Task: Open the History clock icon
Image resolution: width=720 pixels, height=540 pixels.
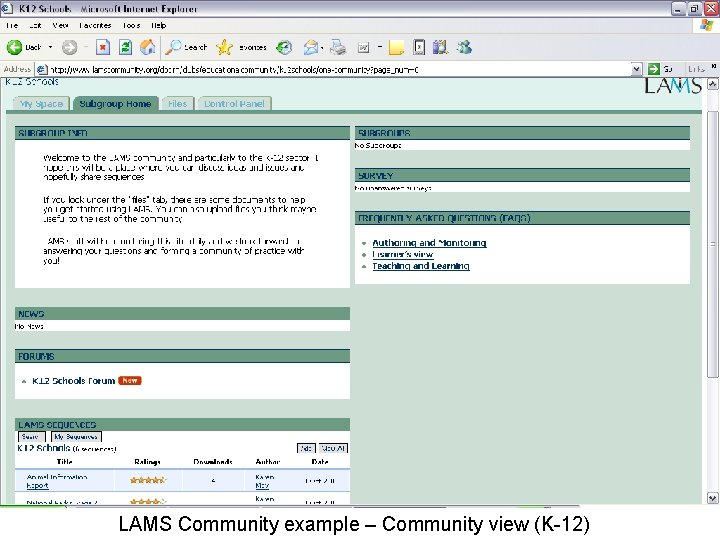Action: [284, 47]
